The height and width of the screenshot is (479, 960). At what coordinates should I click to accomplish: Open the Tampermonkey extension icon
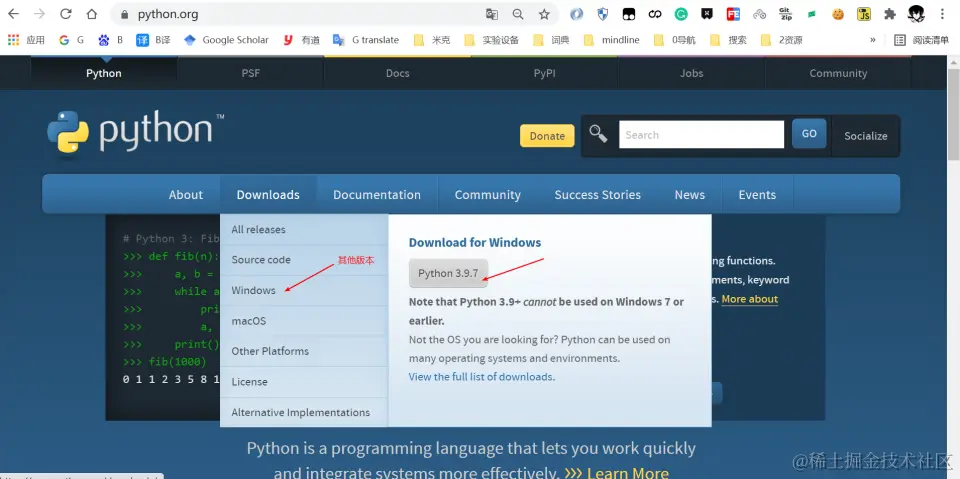(x=629, y=14)
